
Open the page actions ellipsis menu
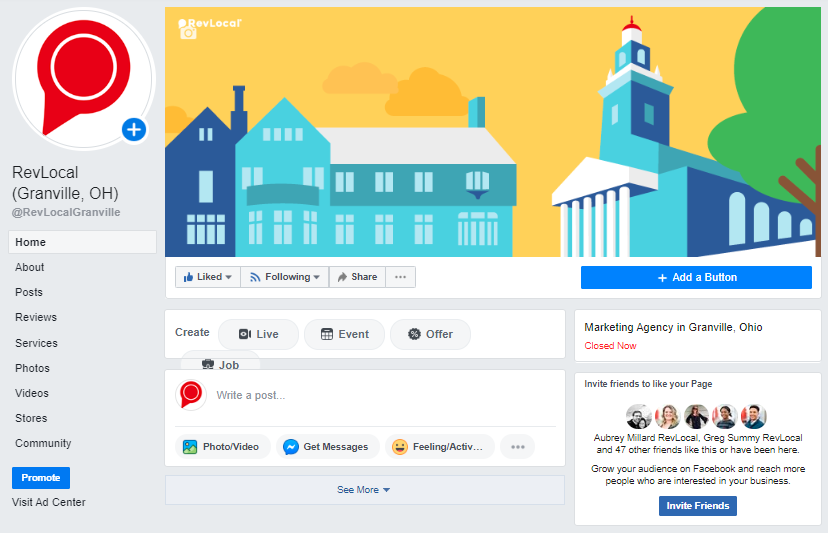pos(400,277)
